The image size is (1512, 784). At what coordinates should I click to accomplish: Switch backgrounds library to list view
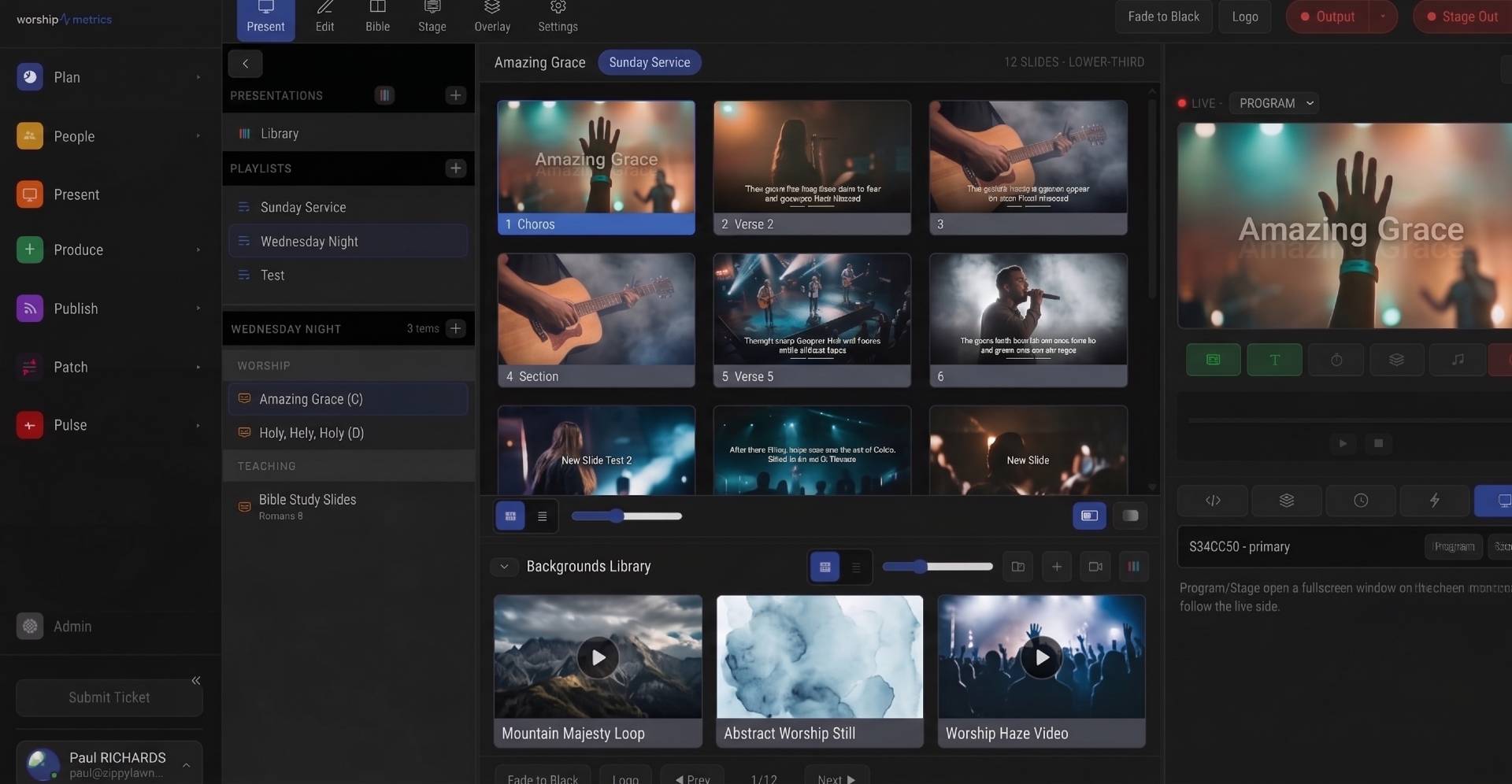(856, 568)
